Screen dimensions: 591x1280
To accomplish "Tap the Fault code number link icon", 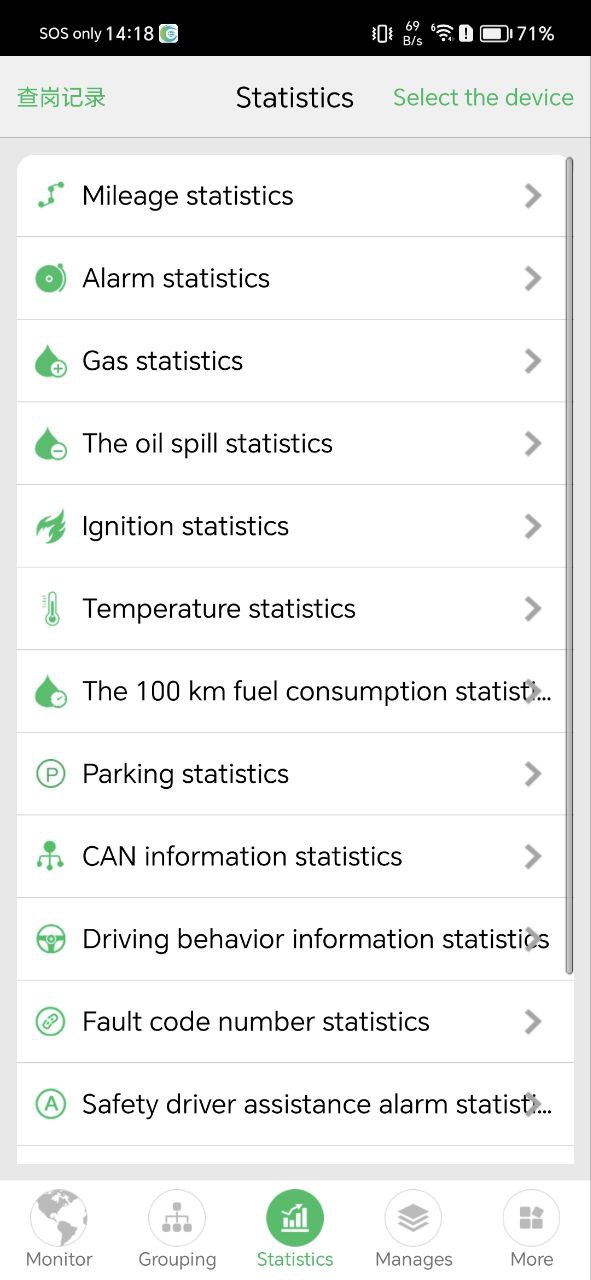I will point(50,1021).
